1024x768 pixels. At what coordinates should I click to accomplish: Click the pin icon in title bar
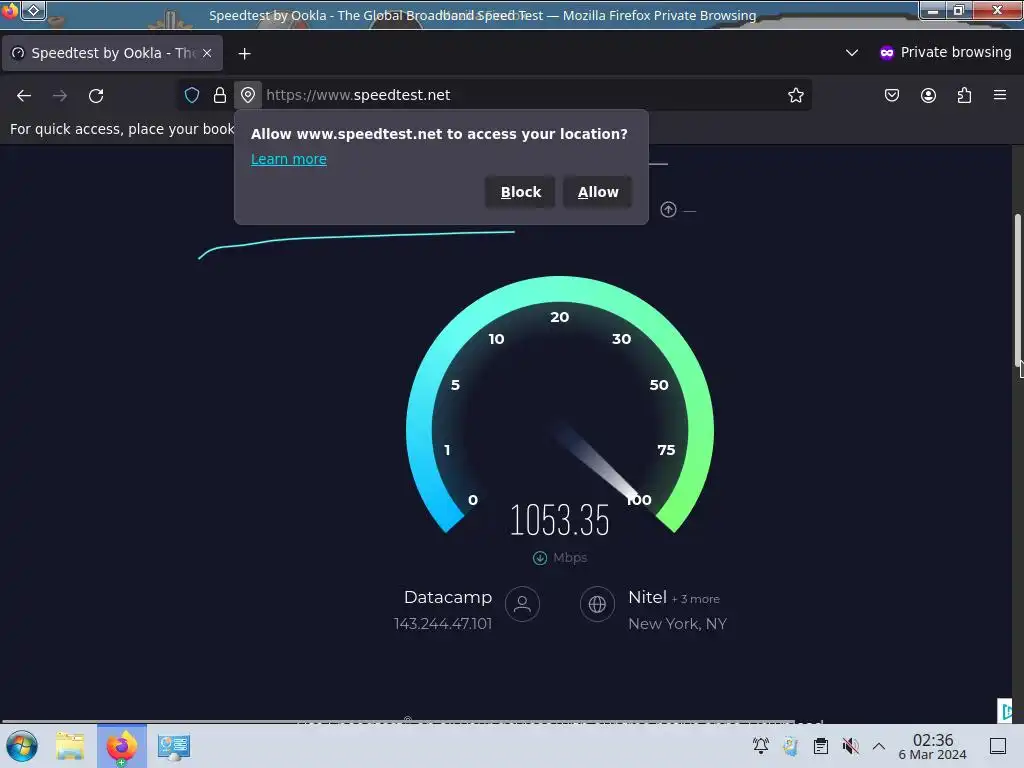34,10
